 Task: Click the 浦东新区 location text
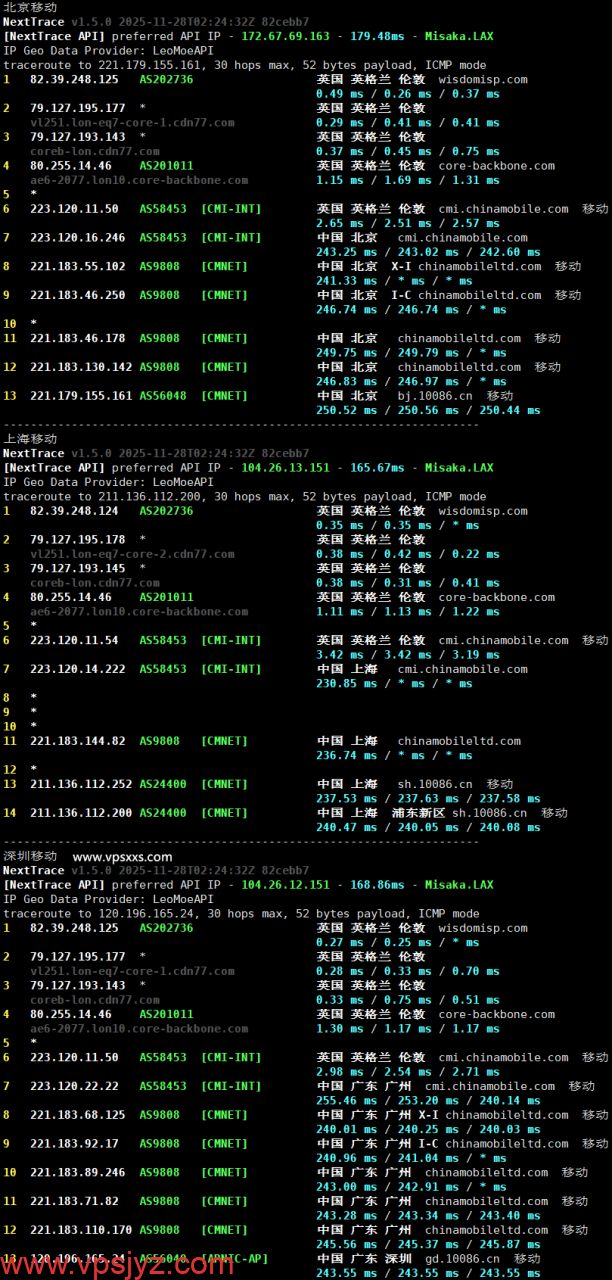point(418,814)
